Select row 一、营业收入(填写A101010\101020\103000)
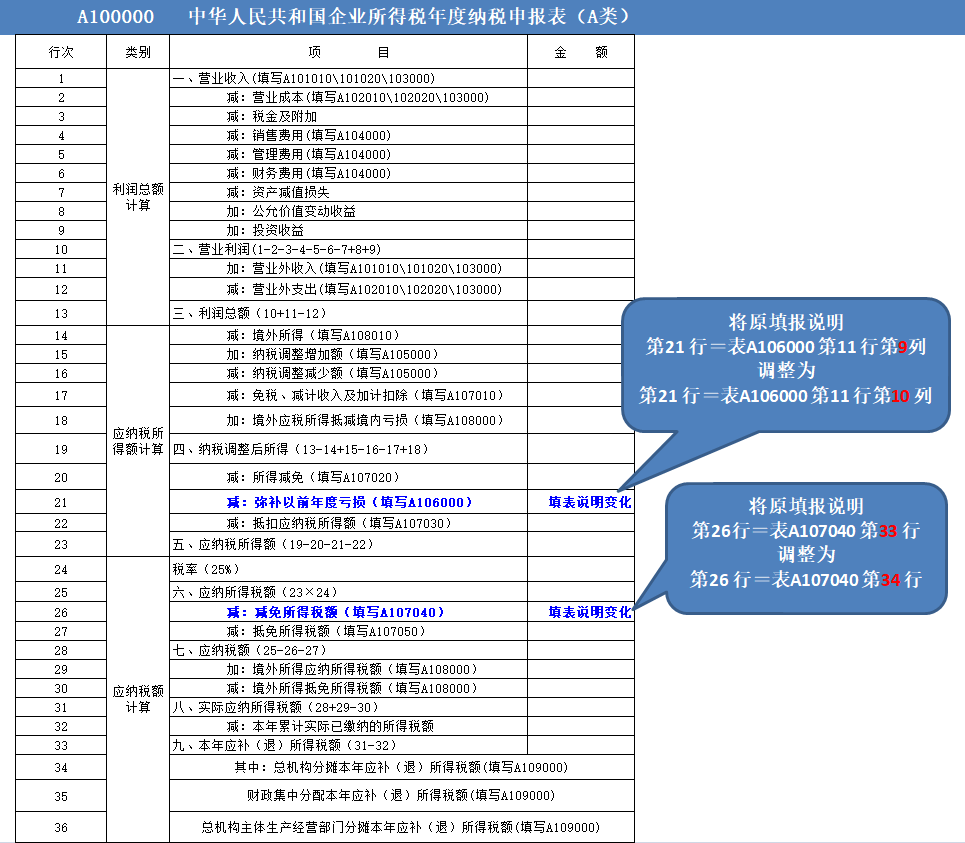The image size is (965, 843). click(x=348, y=78)
